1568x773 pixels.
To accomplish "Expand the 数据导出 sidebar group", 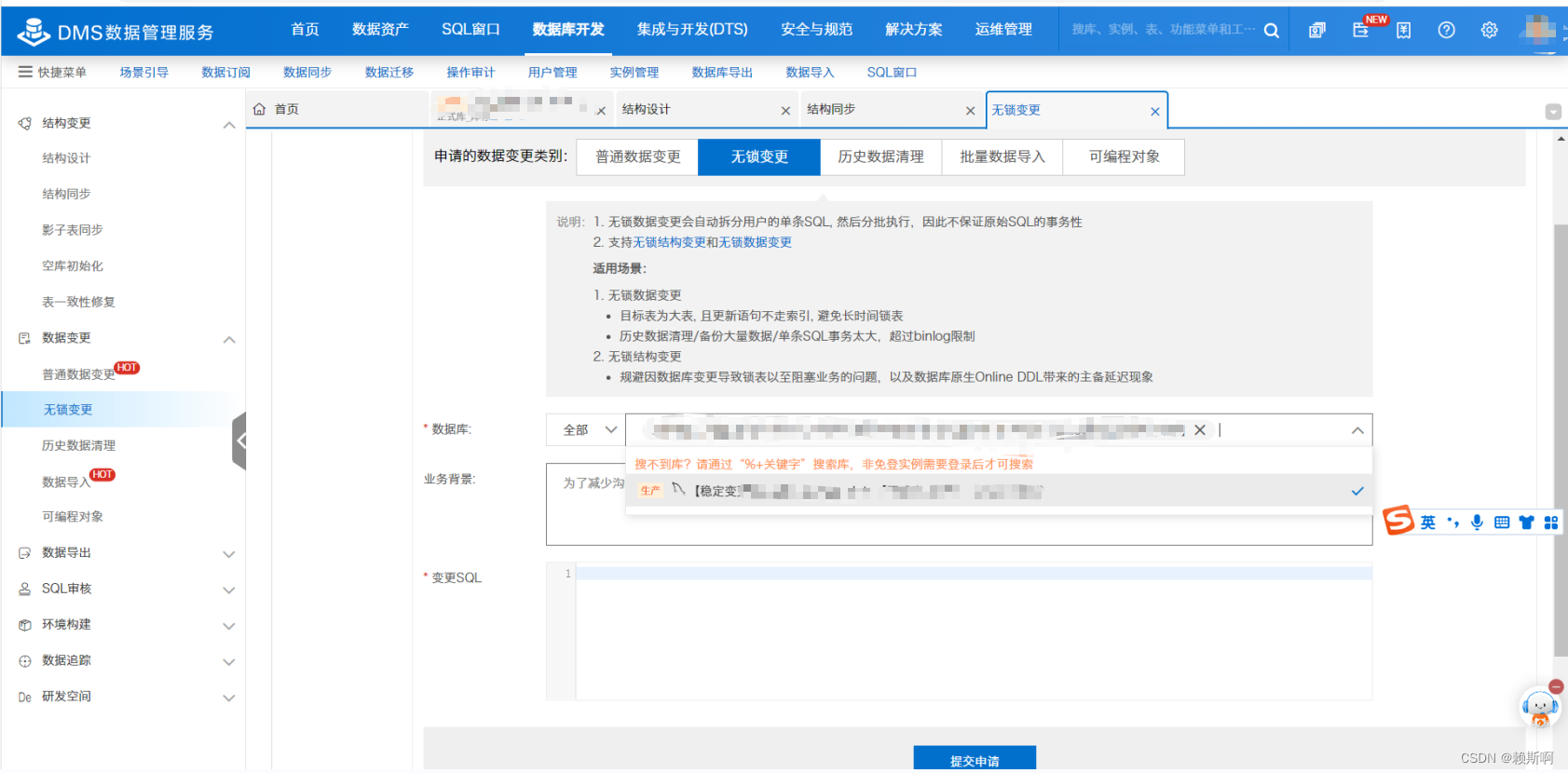I will [229, 555].
